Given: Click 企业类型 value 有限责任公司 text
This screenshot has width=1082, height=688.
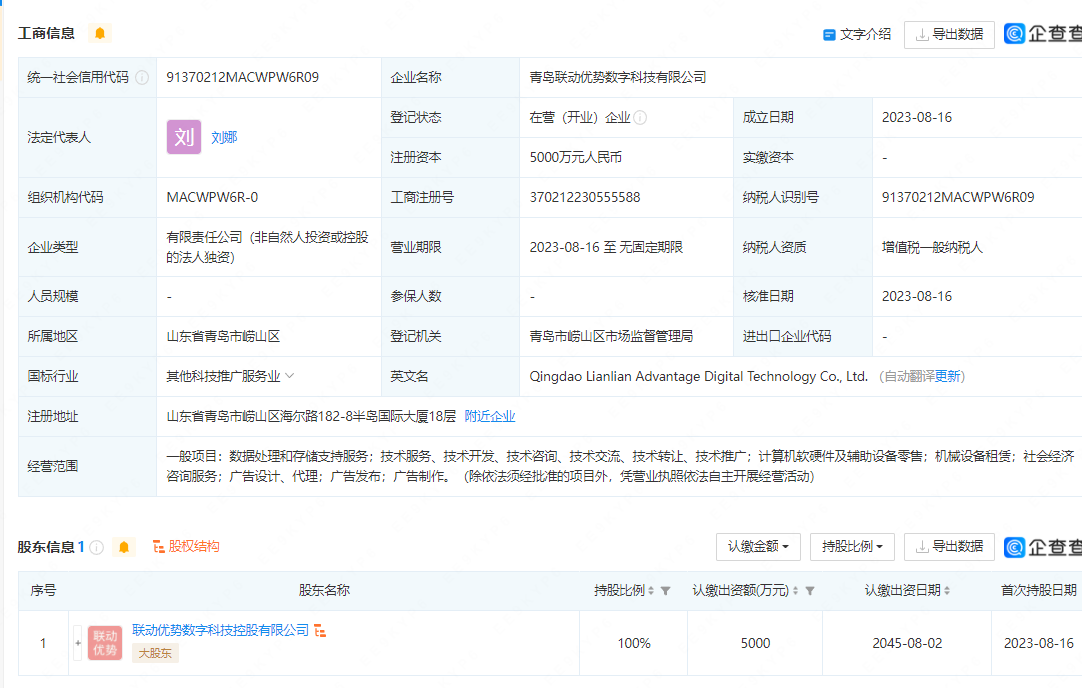Looking at the screenshot, I should [268, 247].
